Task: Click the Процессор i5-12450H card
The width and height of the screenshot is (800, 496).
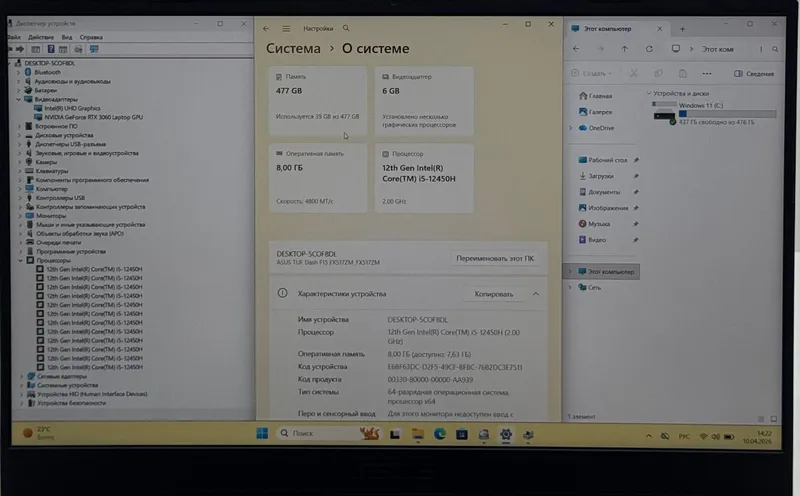Action: coord(424,178)
